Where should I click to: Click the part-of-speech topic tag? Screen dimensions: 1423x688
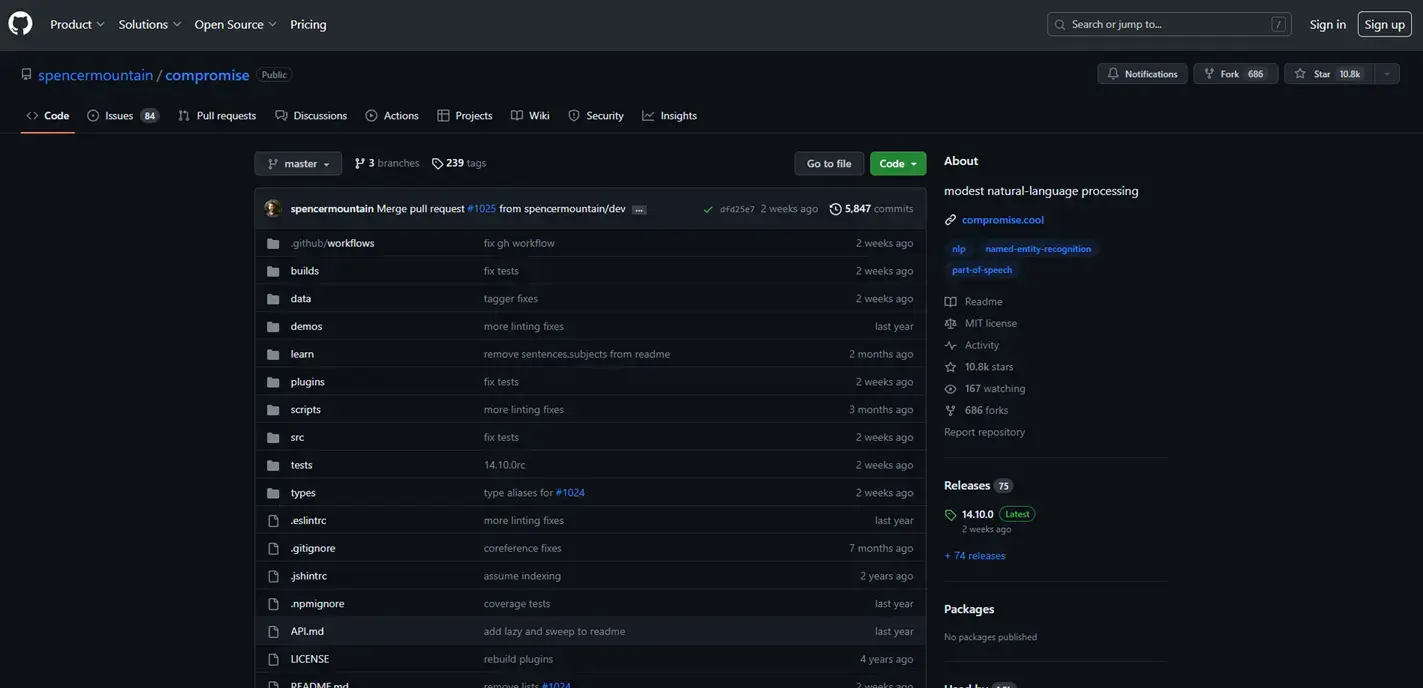982,270
